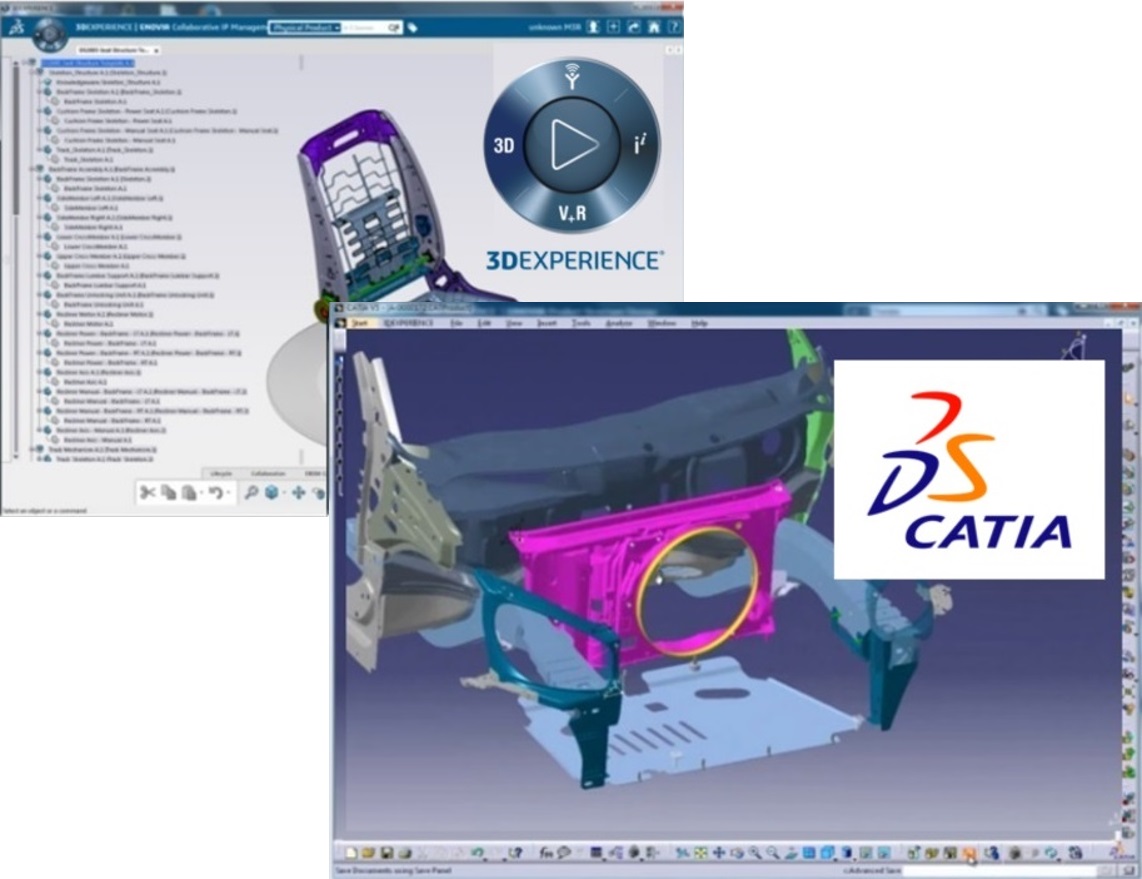Click the scissors Cut icon in 3DEXPERIENCE toolbar

(147, 492)
